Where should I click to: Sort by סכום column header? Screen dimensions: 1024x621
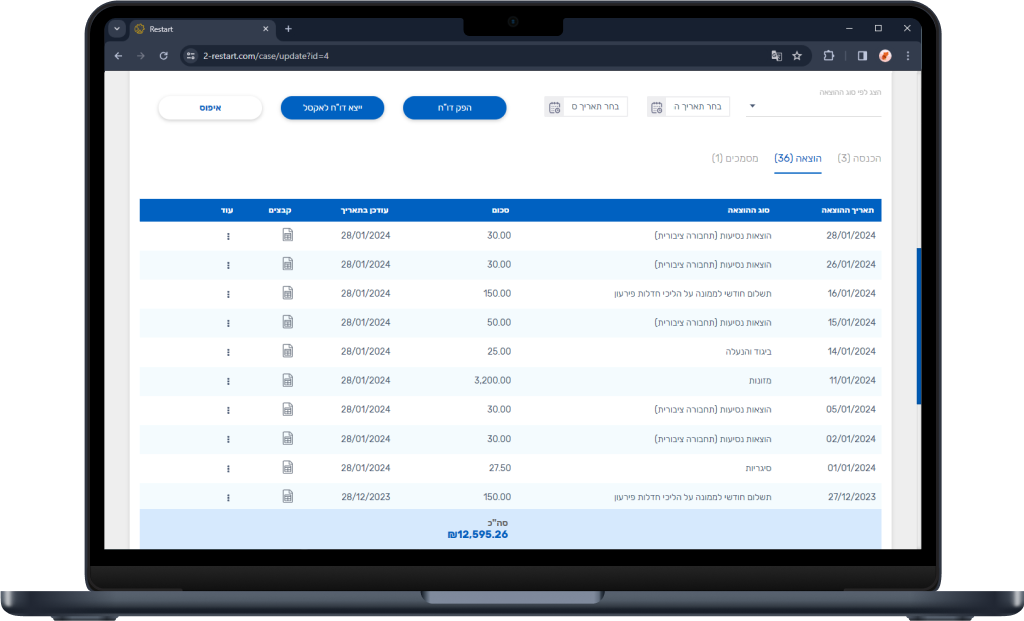[x=500, y=210]
